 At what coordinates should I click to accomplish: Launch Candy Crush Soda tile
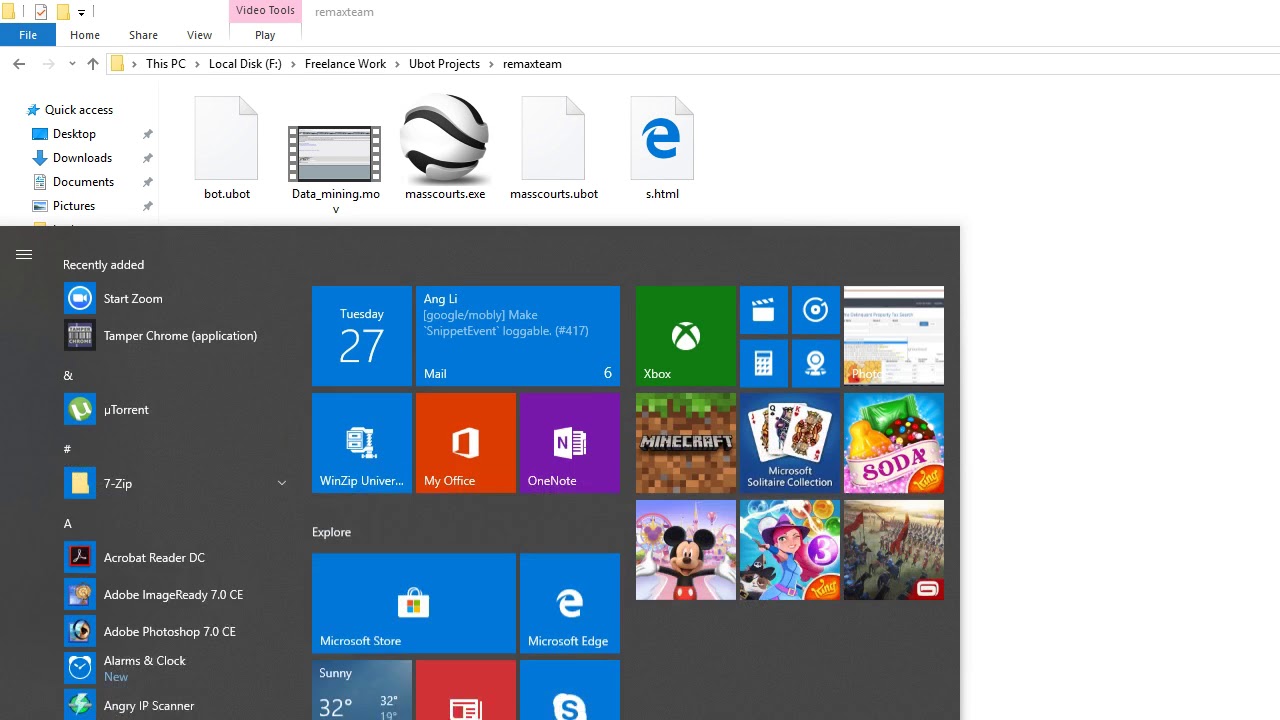coord(893,443)
